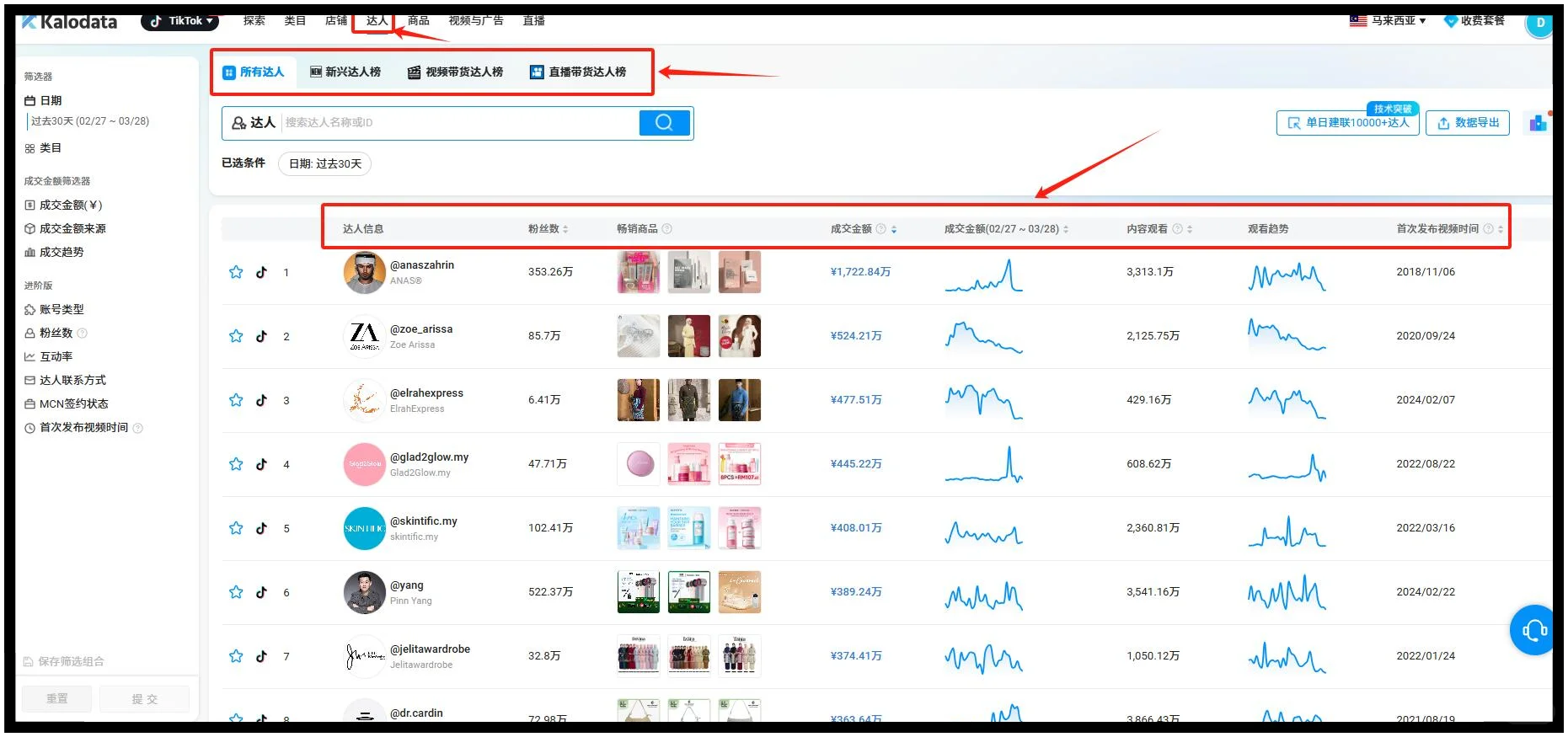Click TikTok icon in @glad2glow.my row
Viewport: 1568px width, 737px height.
tap(261, 464)
